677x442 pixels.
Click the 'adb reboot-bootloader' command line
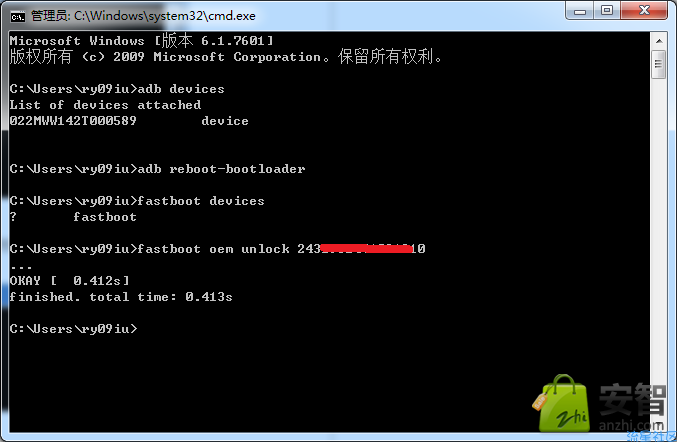(158, 169)
